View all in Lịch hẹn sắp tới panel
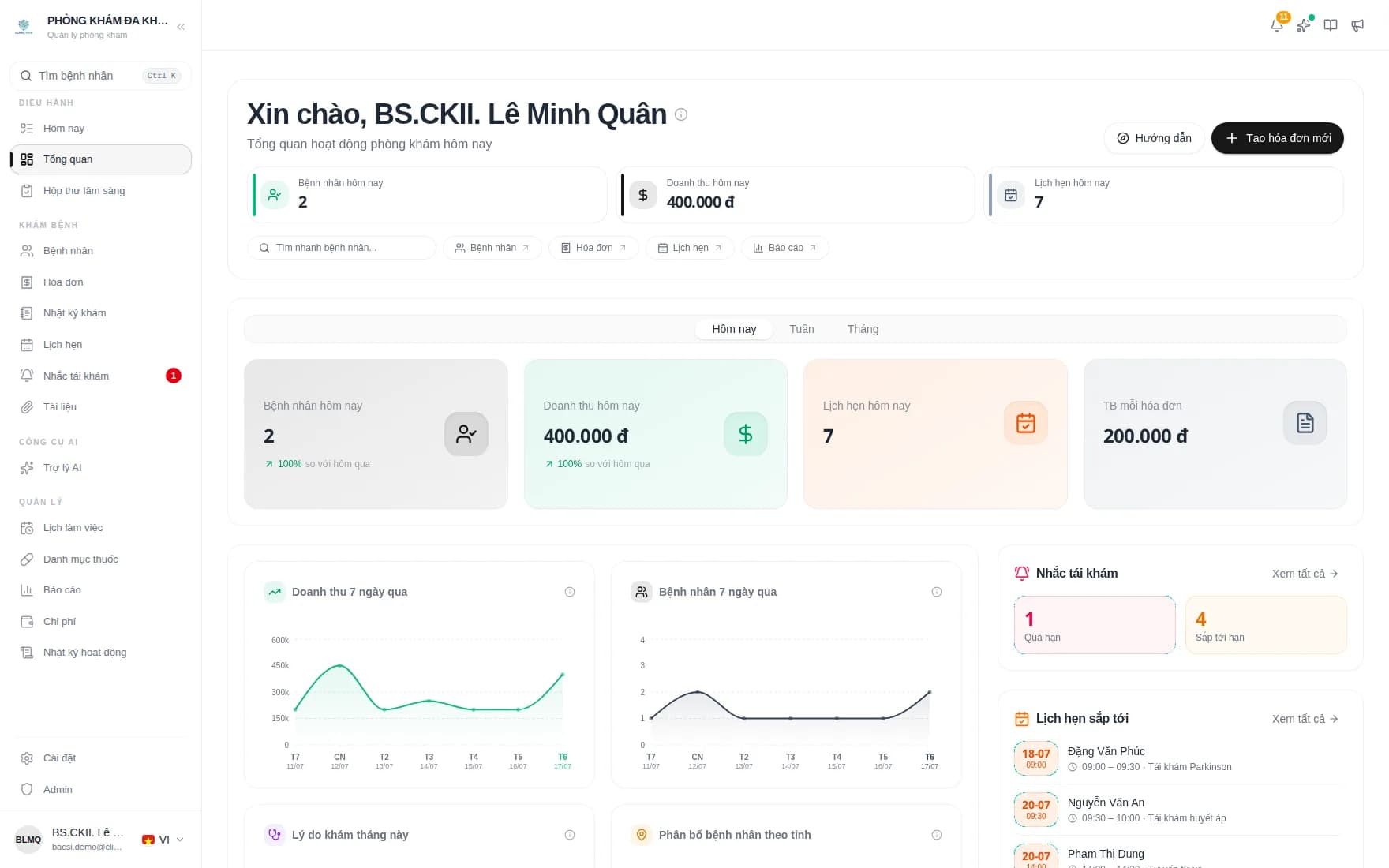The image size is (1389, 868). pos(1305,719)
